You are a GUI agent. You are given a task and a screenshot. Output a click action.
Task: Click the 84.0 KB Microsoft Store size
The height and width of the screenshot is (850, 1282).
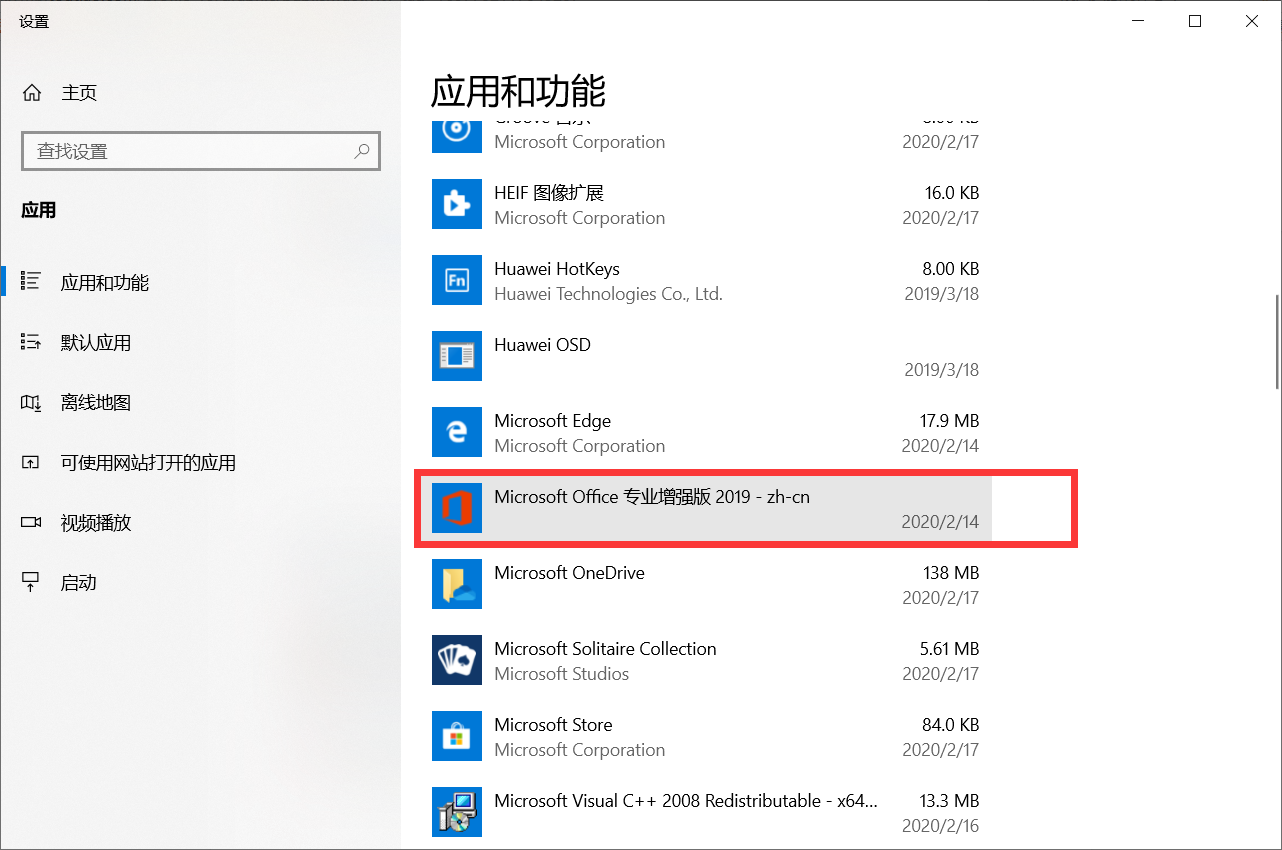[x=950, y=725]
